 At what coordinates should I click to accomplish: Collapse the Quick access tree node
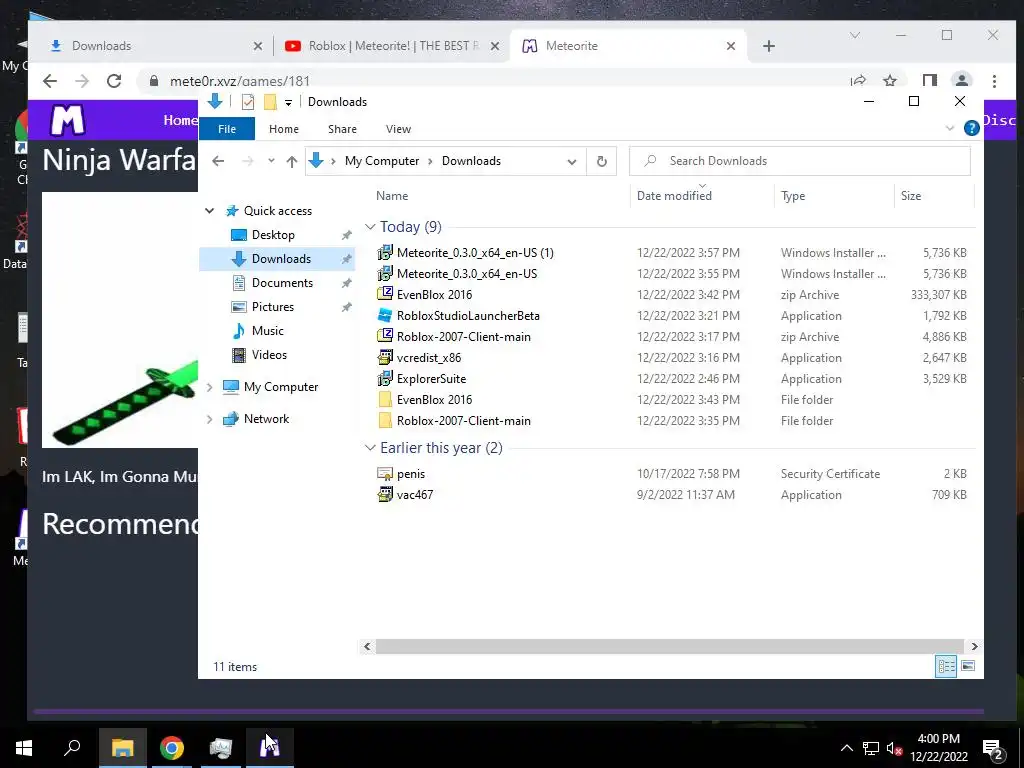[210, 210]
